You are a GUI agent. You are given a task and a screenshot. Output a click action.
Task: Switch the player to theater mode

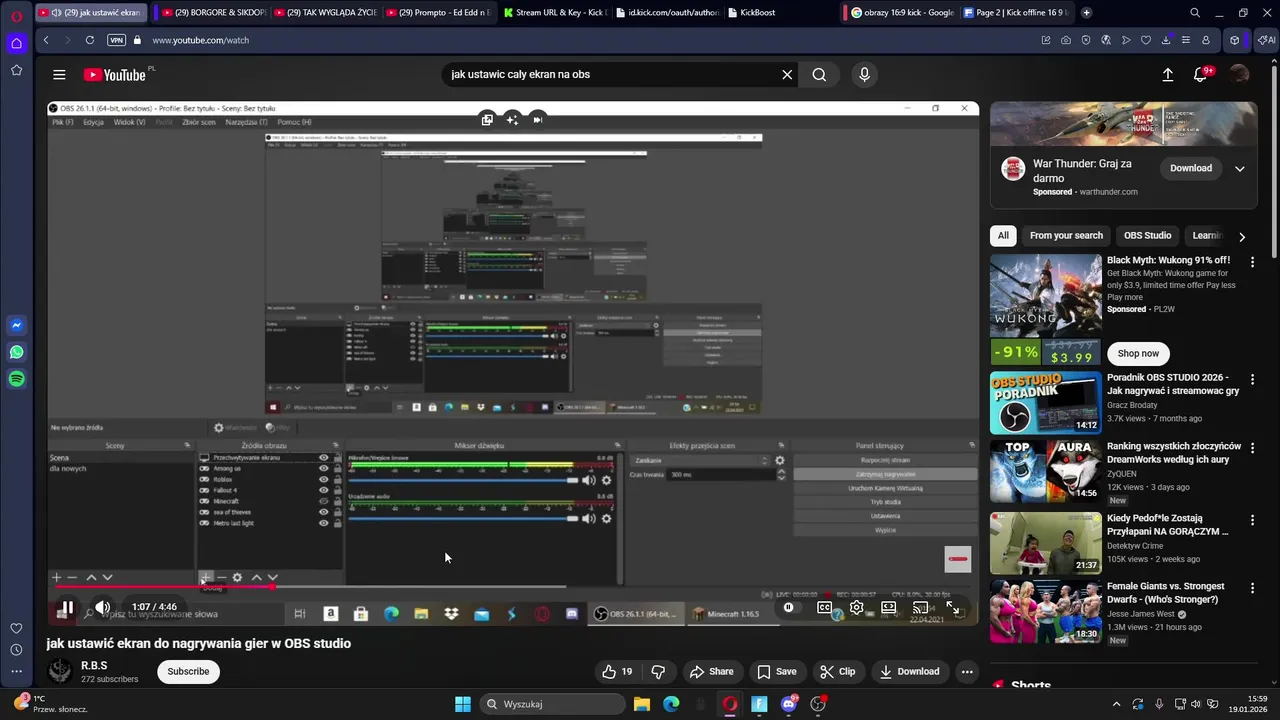(889, 607)
